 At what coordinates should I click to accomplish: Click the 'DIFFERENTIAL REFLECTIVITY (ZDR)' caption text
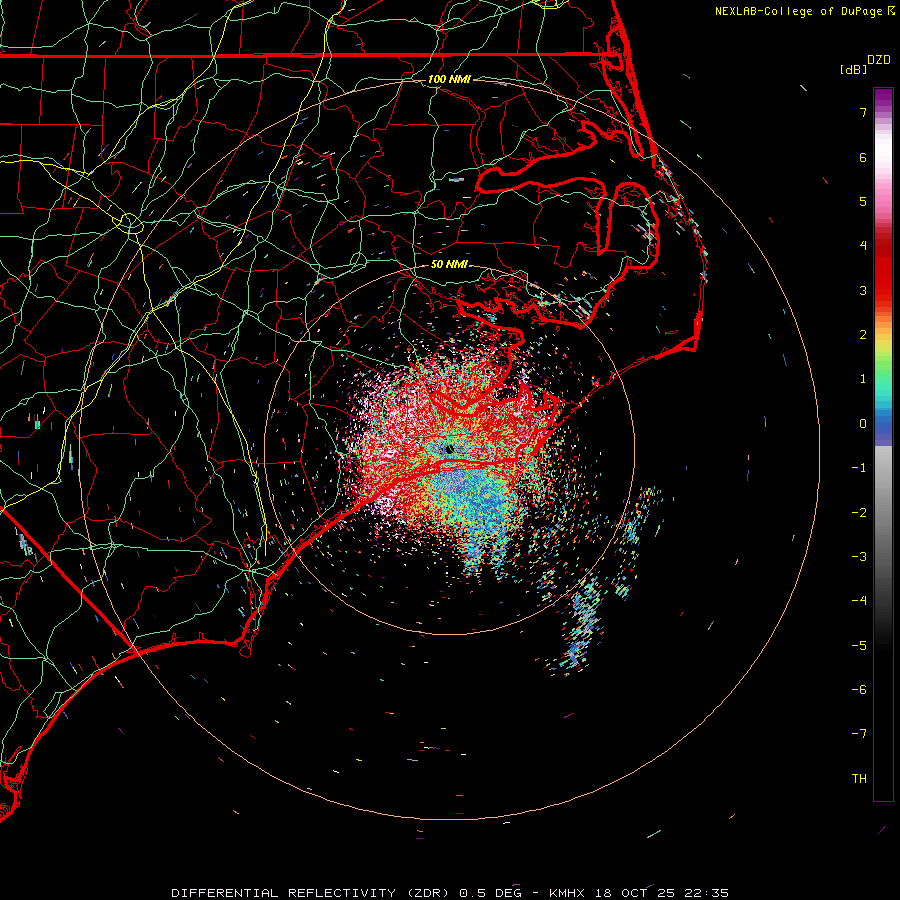pos(313,893)
